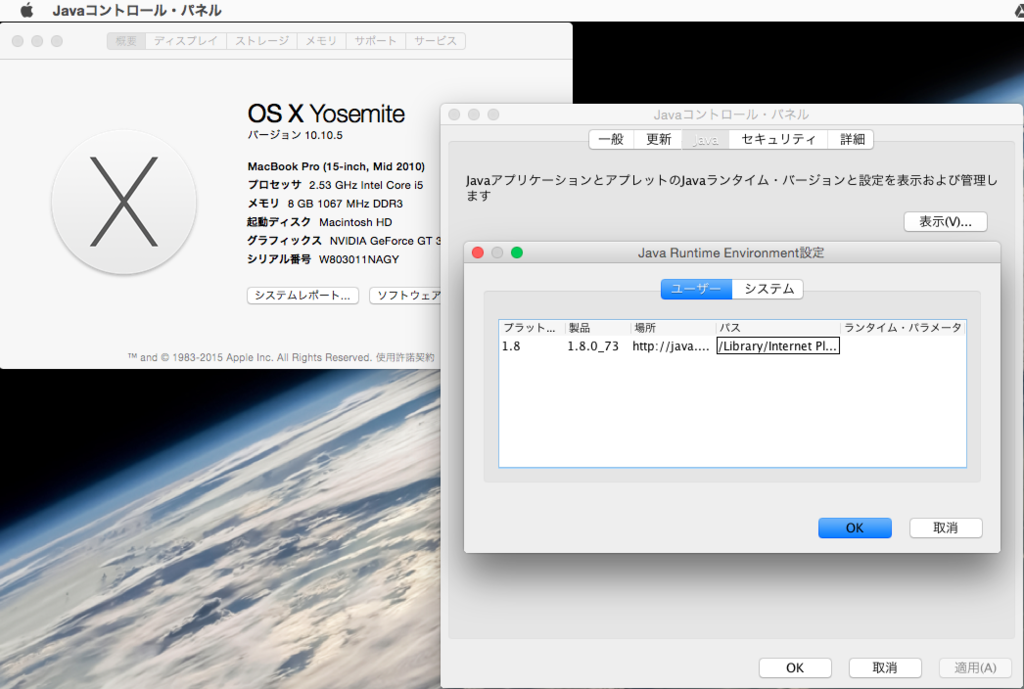Select the product cell 1.8.0_73
The width and height of the screenshot is (1024, 689).
598,346
